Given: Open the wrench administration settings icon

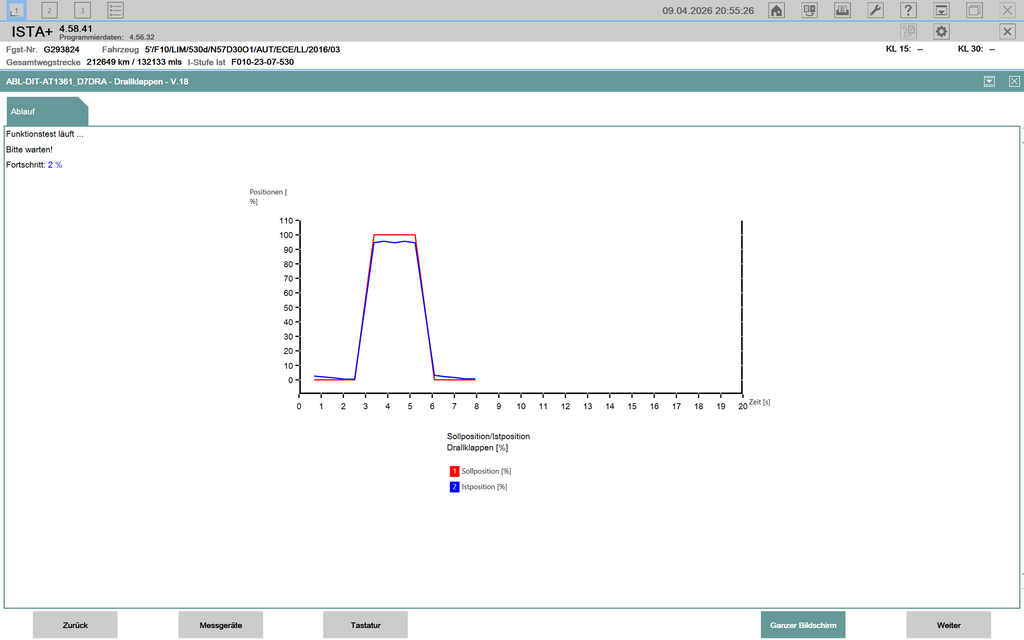Looking at the screenshot, I should (x=875, y=10).
